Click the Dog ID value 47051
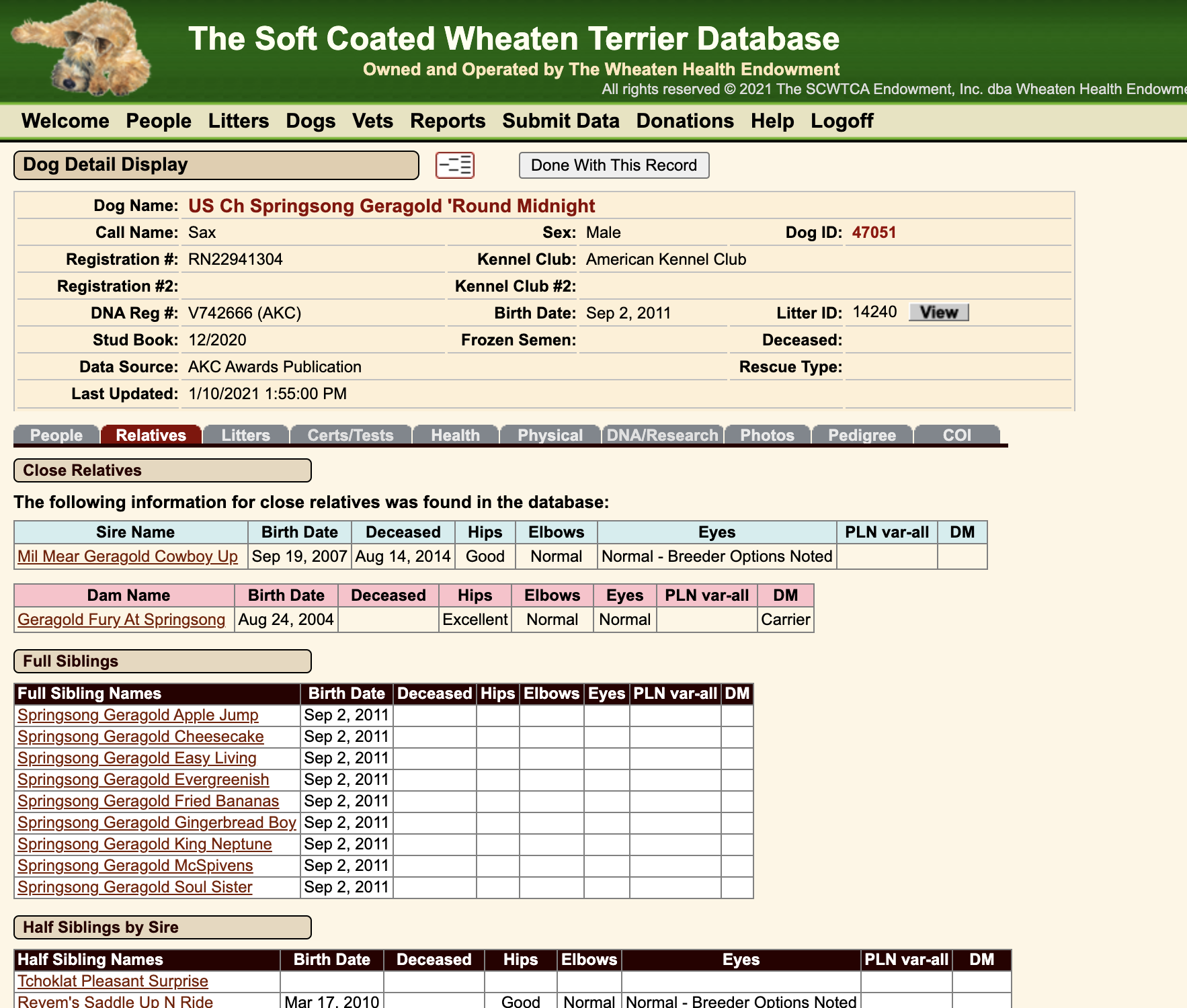 [874, 233]
